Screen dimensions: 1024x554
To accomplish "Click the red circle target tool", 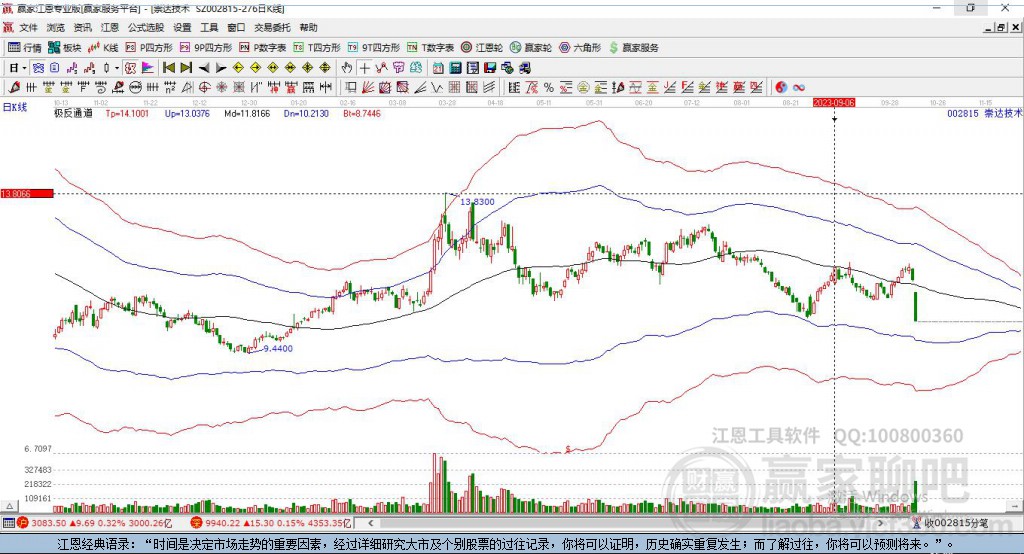I will tap(204, 87).
